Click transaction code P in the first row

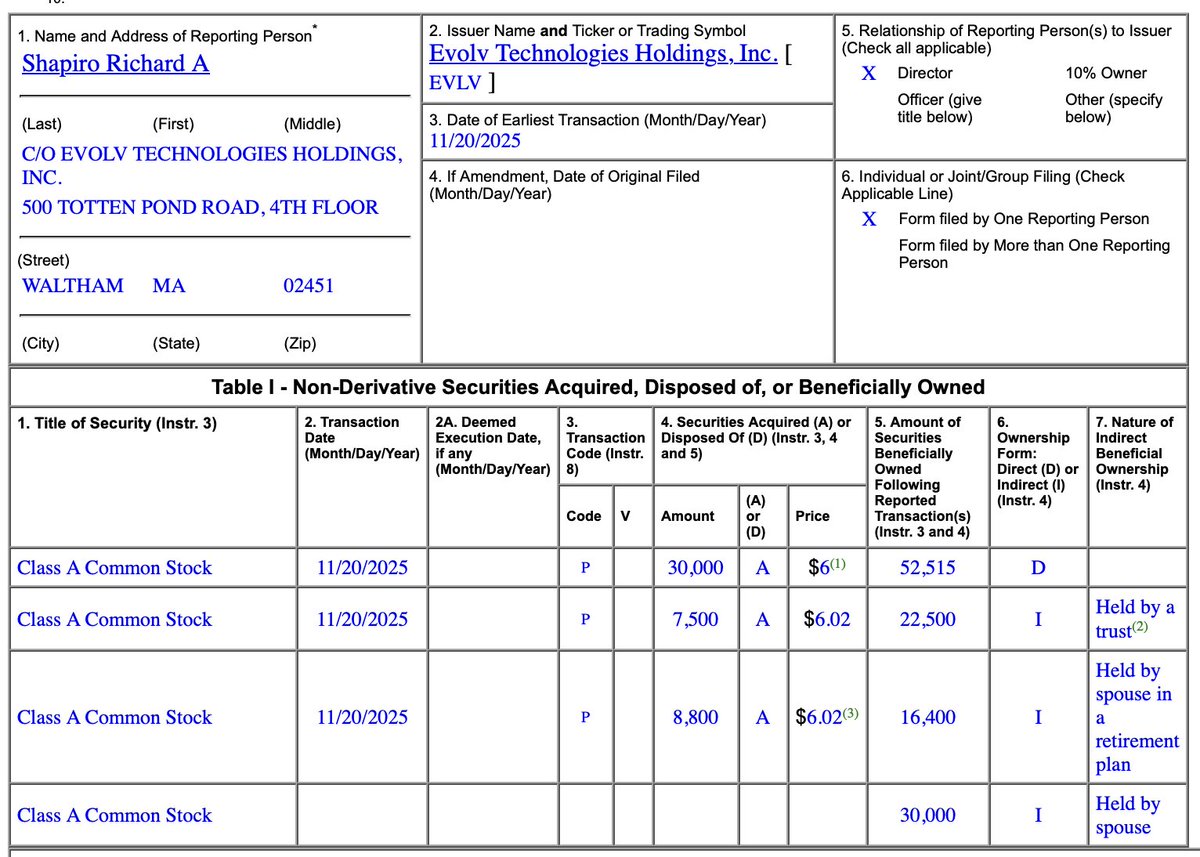point(585,568)
